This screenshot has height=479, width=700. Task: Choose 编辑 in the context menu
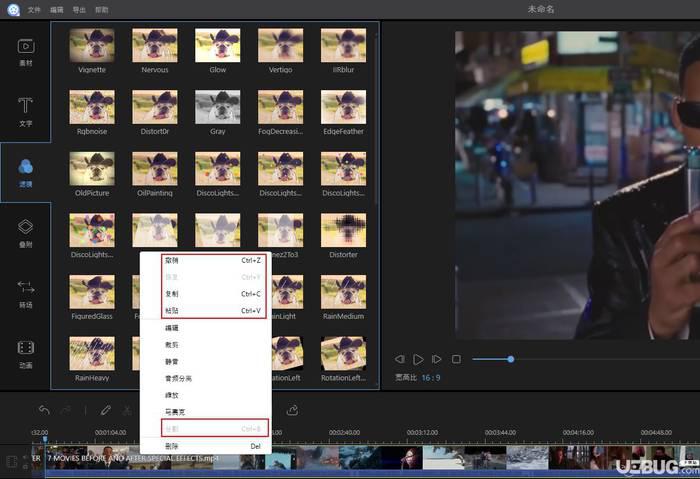click(206, 328)
